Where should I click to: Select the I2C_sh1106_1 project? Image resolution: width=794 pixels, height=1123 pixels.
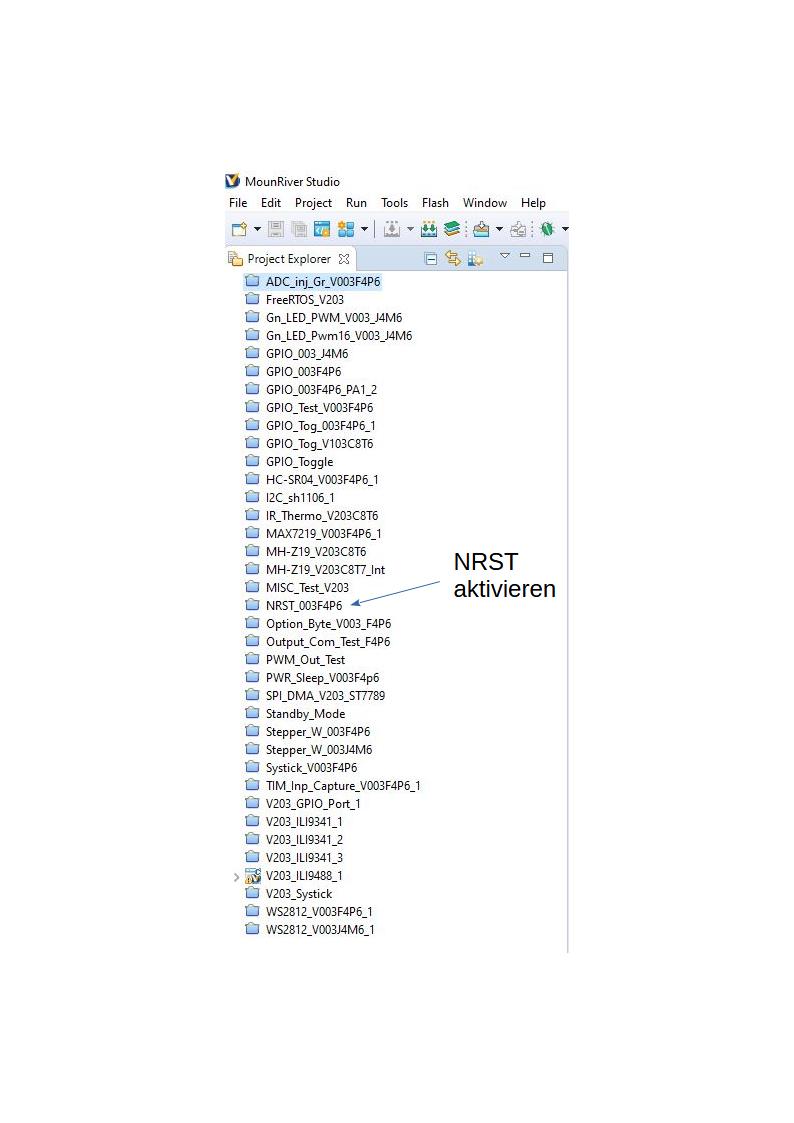(x=300, y=498)
